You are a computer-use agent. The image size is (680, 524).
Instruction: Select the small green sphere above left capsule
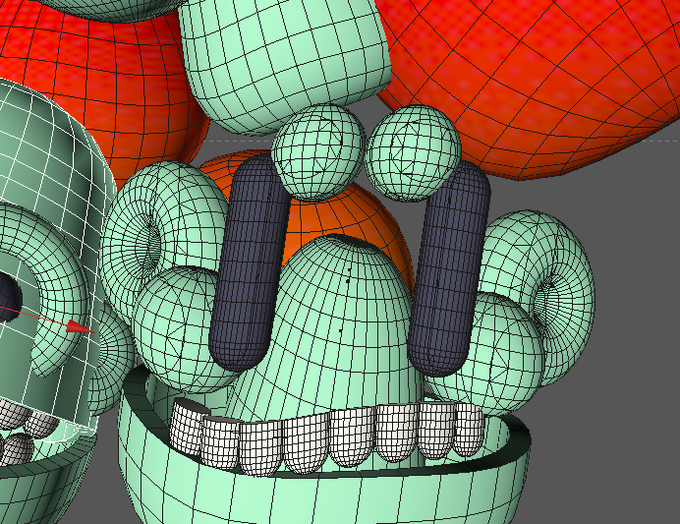pos(318,152)
